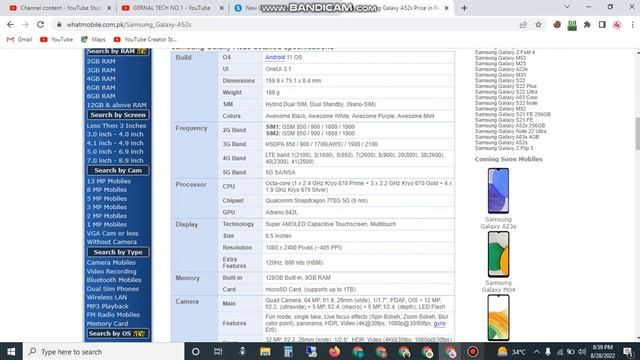Open the YouTube bookmark

56,40
